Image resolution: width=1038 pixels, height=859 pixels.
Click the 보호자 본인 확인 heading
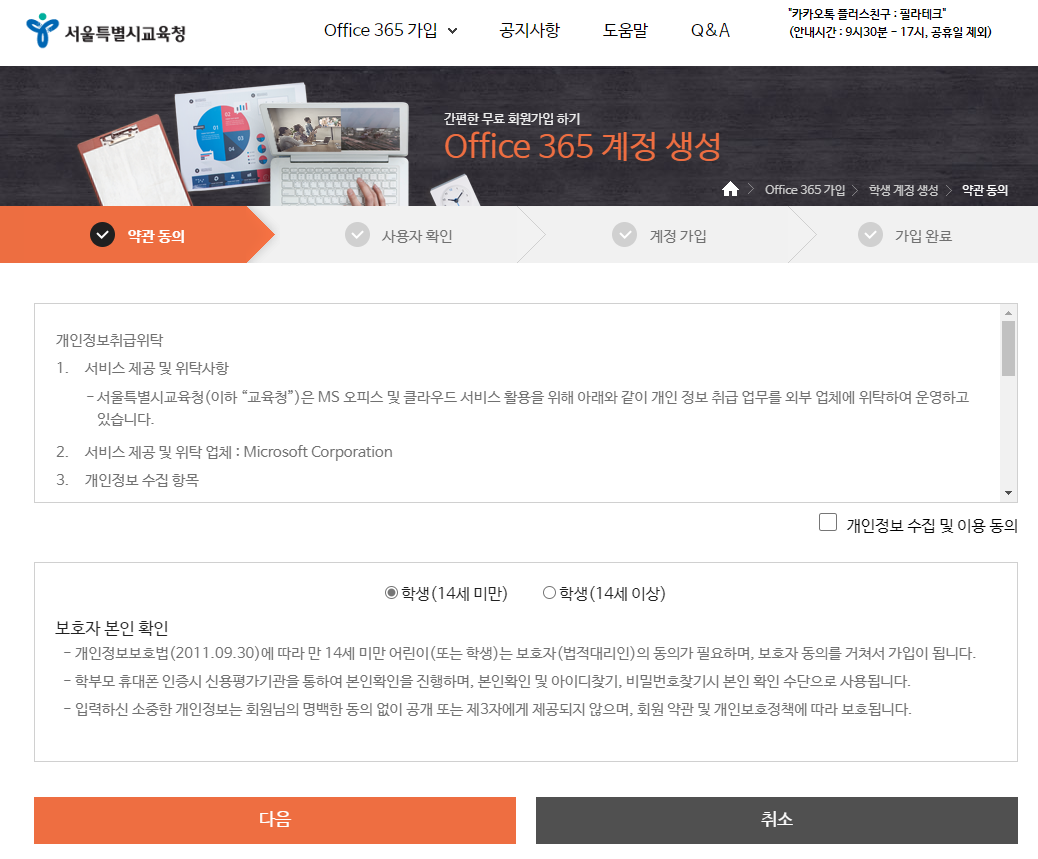tap(111, 627)
